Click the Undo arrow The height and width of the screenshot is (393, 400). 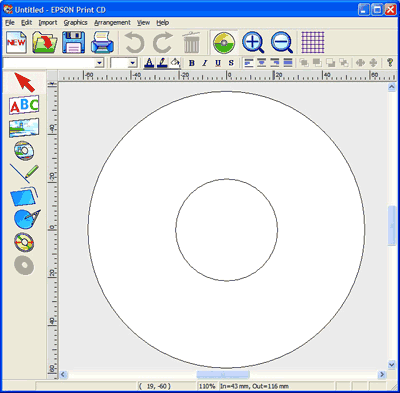134,42
